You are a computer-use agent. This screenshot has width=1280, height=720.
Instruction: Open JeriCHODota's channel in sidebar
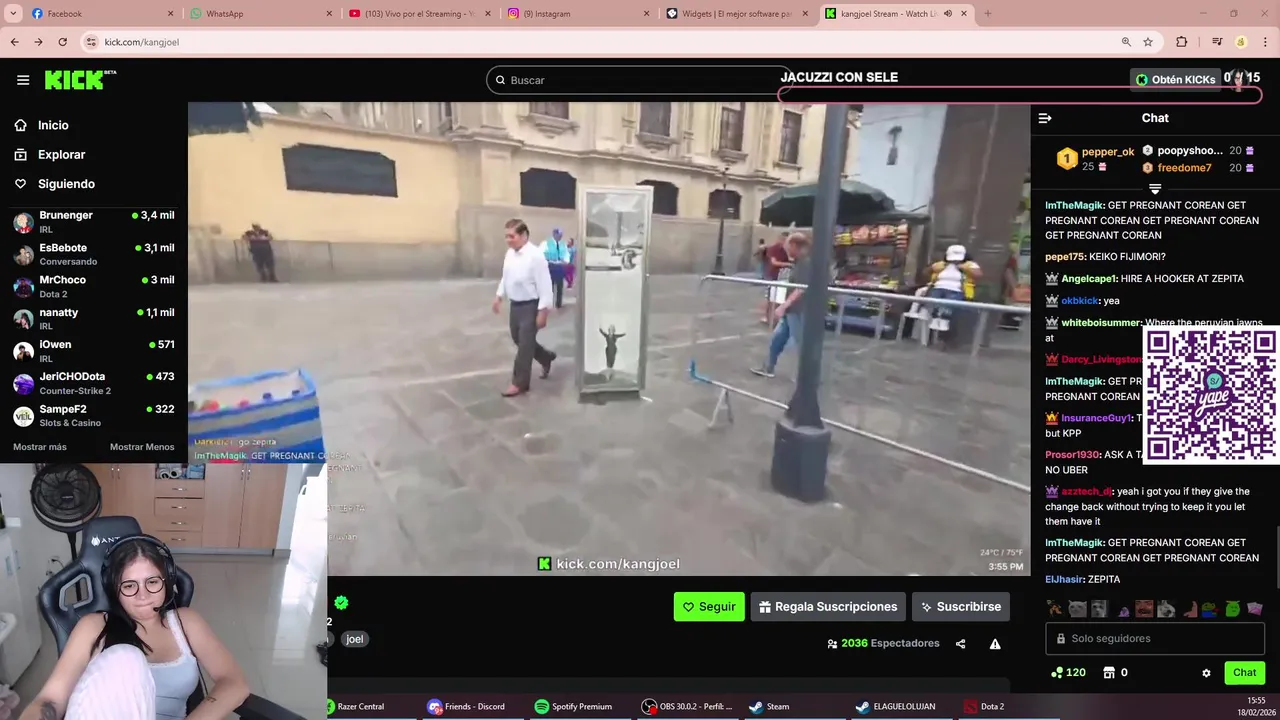94,383
